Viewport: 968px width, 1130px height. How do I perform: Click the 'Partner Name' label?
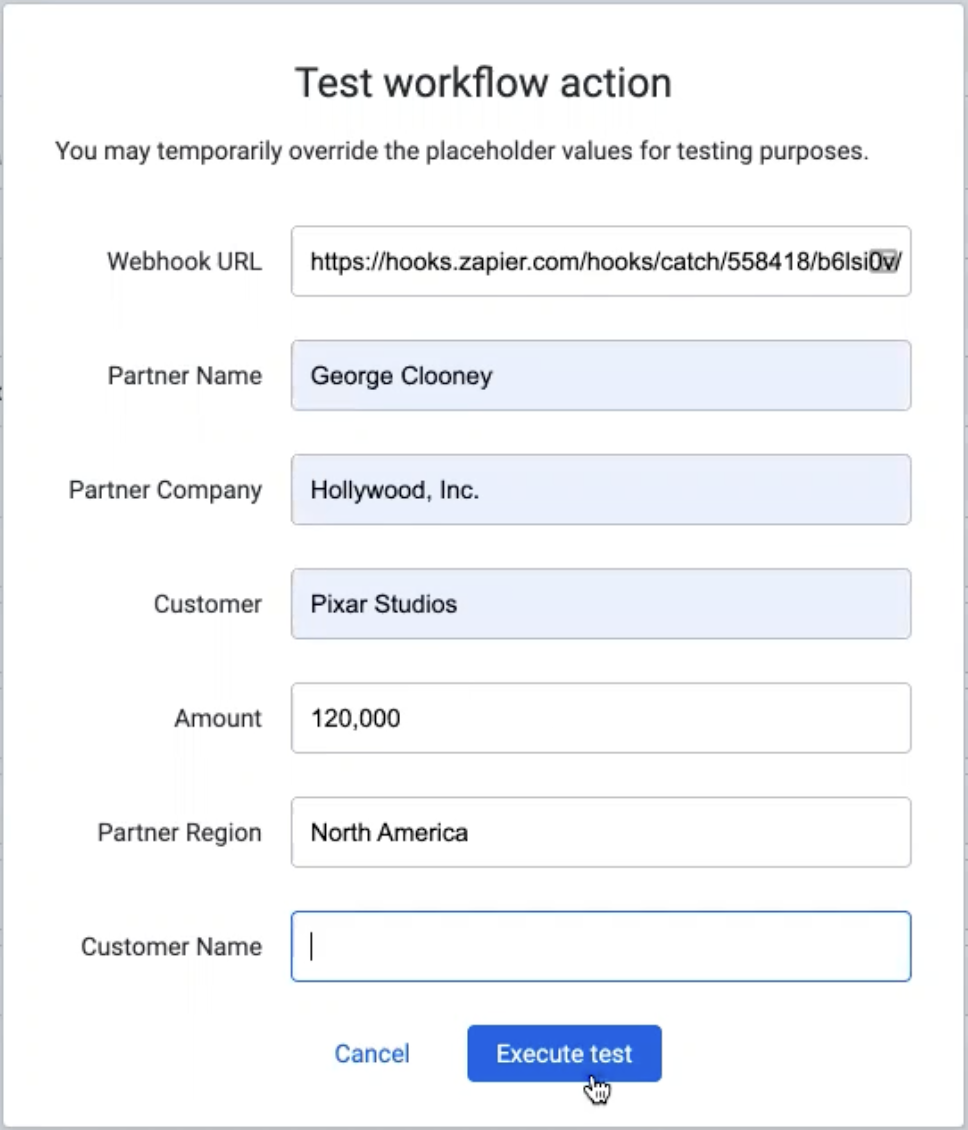pyautogui.click(x=185, y=375)
